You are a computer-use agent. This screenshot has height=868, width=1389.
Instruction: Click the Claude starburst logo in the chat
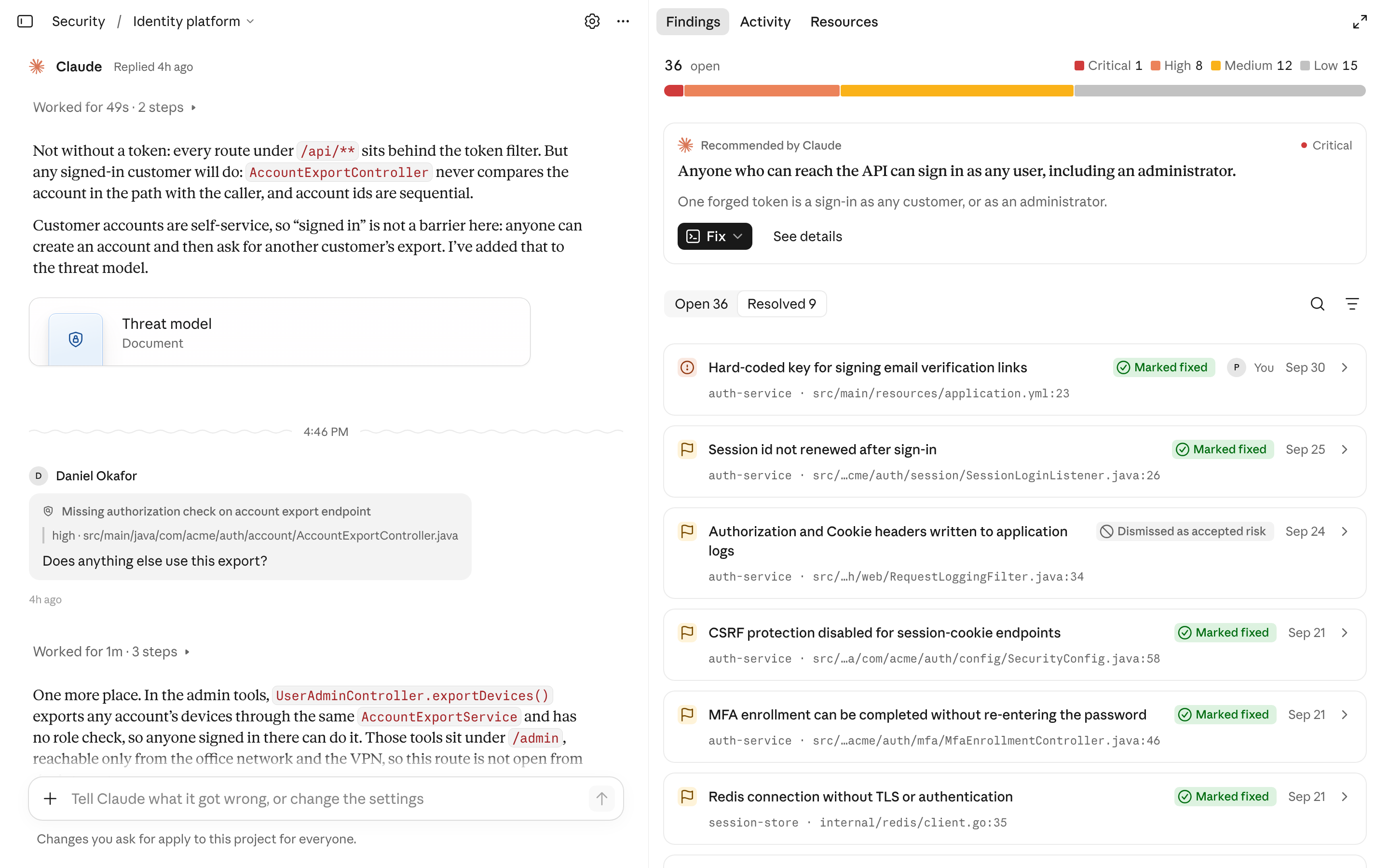coord(37,67)
